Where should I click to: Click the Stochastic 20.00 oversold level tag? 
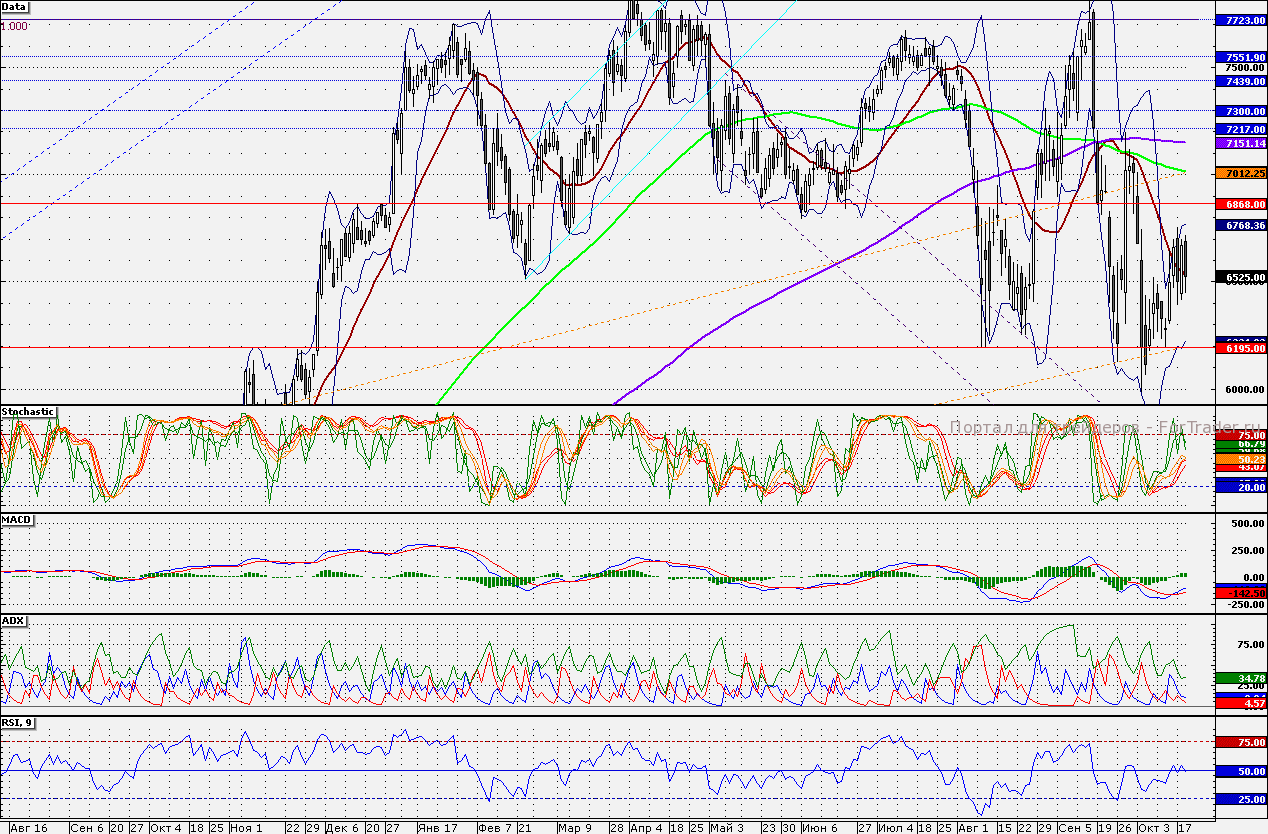pyautogui.click(x=1239, y=485)
